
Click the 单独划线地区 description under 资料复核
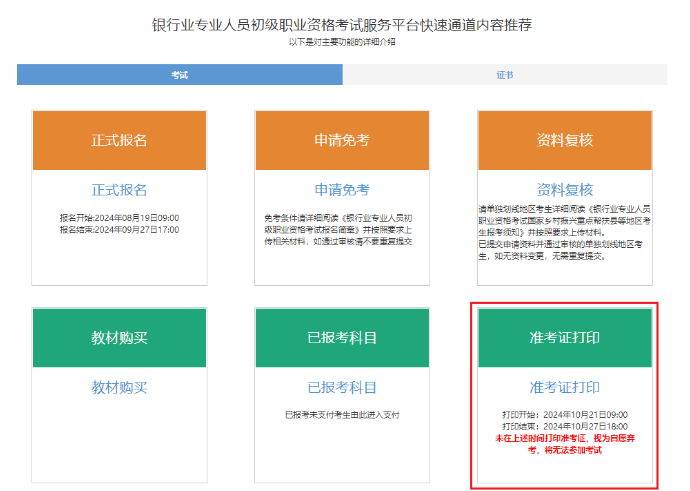565,232
